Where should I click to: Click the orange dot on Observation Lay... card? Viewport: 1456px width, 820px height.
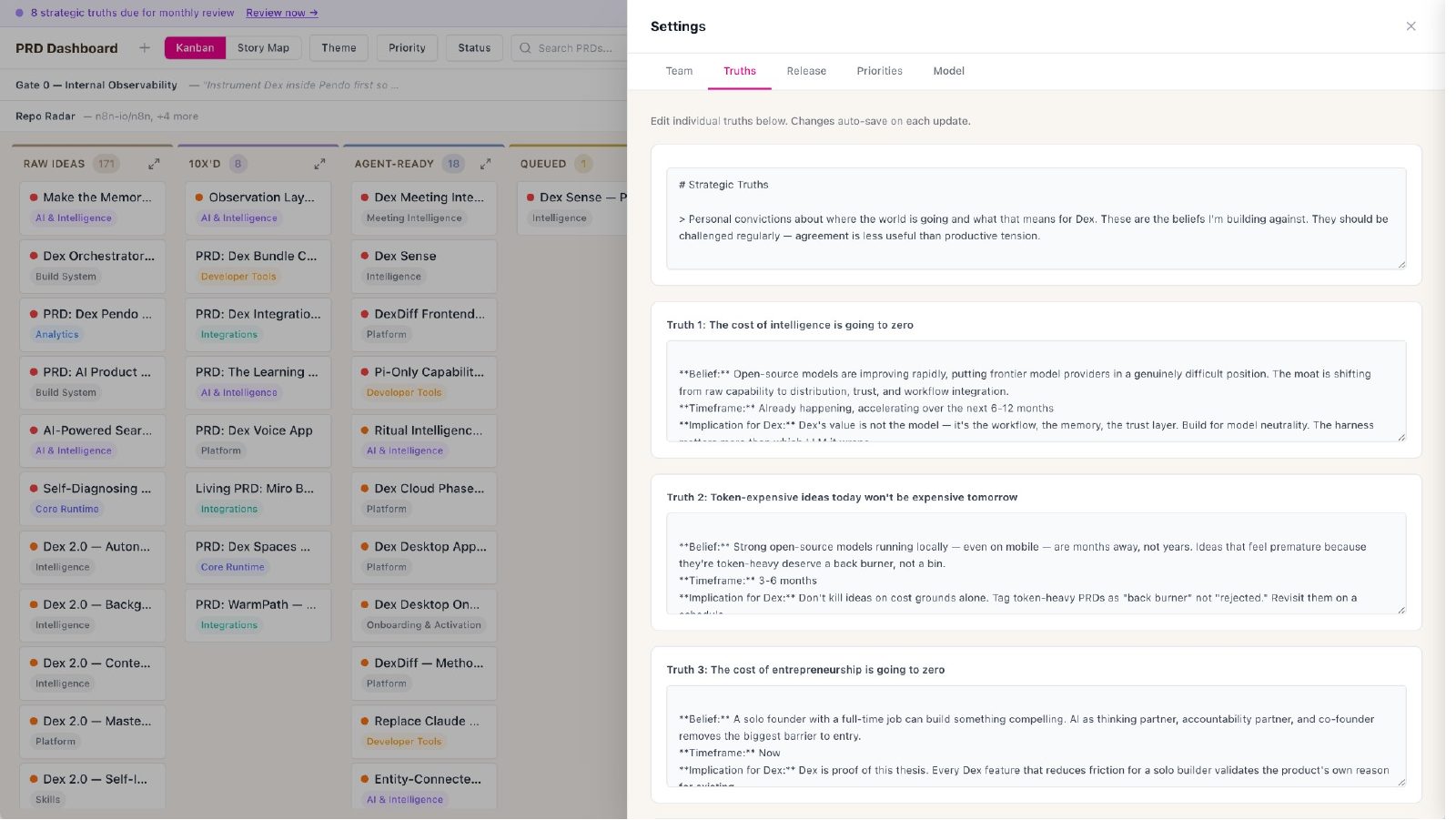tap(199, 197)
